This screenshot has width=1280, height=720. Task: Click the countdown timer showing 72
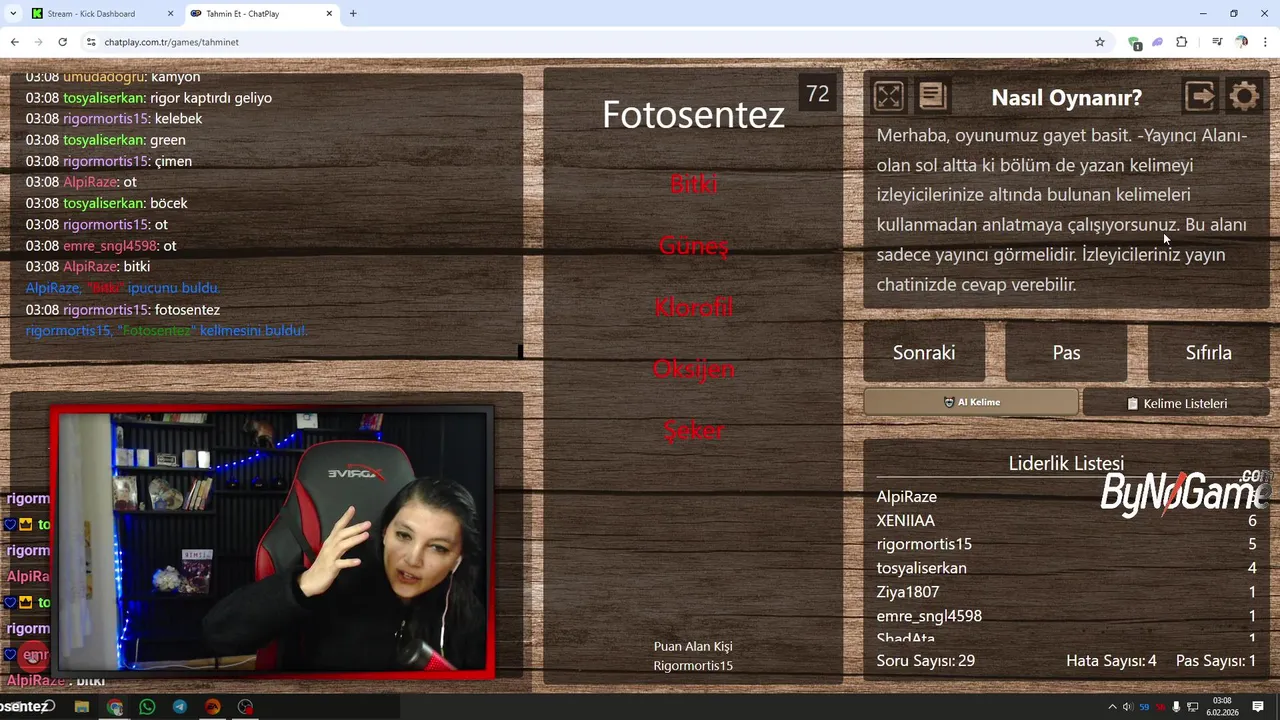click(817, 94)
